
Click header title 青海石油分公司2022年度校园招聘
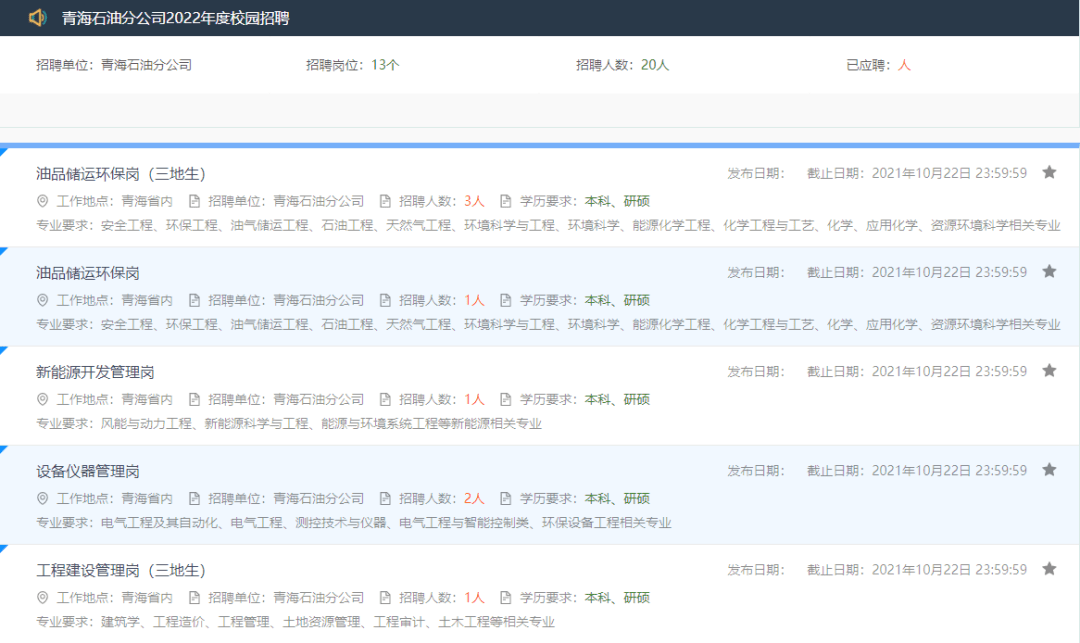click(176, 18)
